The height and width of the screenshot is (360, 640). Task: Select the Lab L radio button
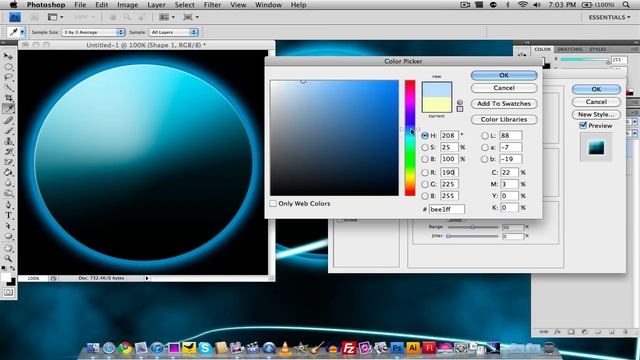[484, 136]
